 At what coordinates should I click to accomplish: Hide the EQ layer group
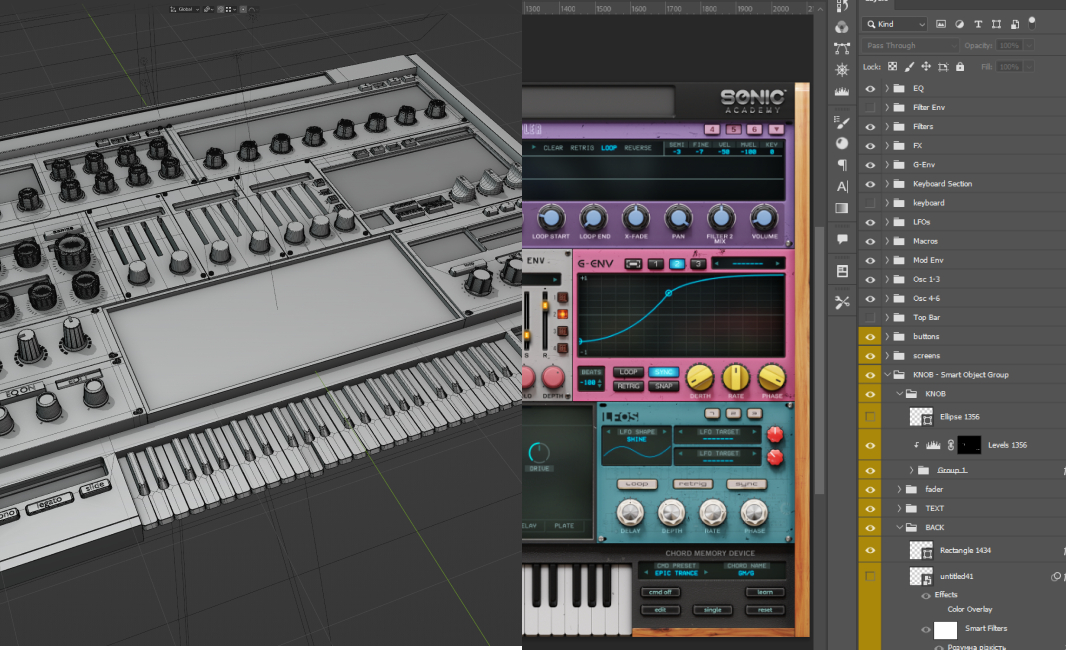click(x=870, y=88)
